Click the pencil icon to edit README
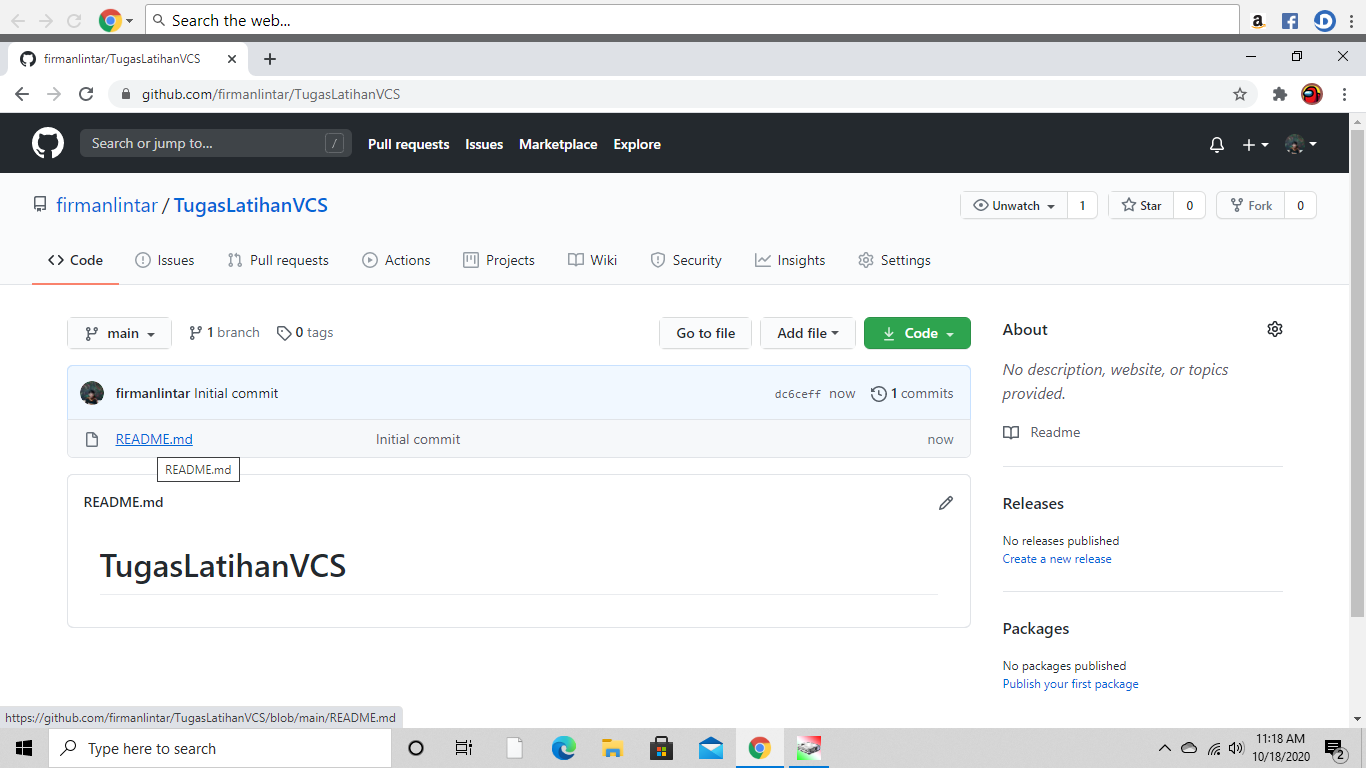Image resolution: width=1366 pixels, height=768 pixels. click(x=946, y=503)
